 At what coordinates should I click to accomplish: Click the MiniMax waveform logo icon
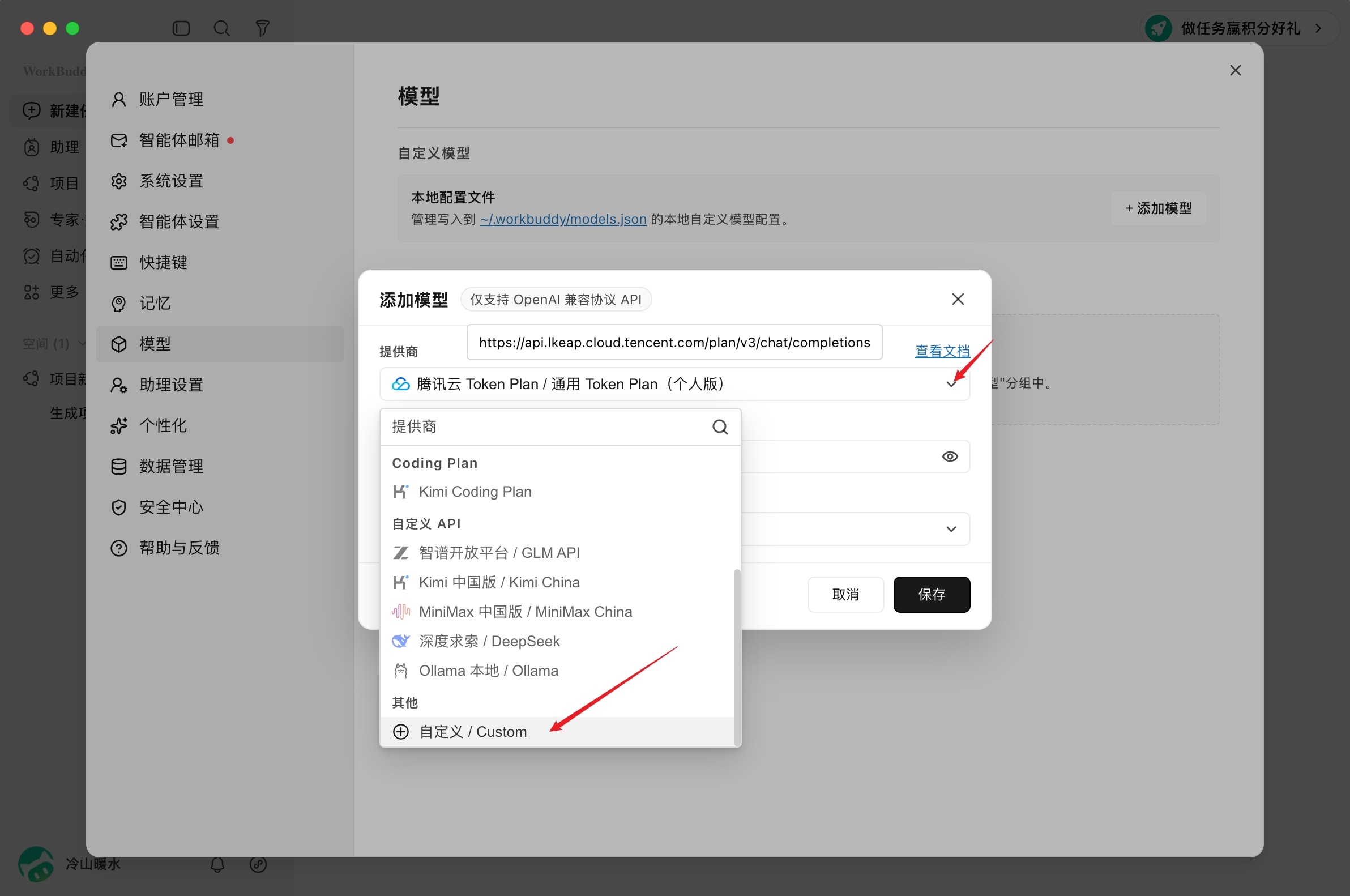pyautogui.click(x=400, y=612)
